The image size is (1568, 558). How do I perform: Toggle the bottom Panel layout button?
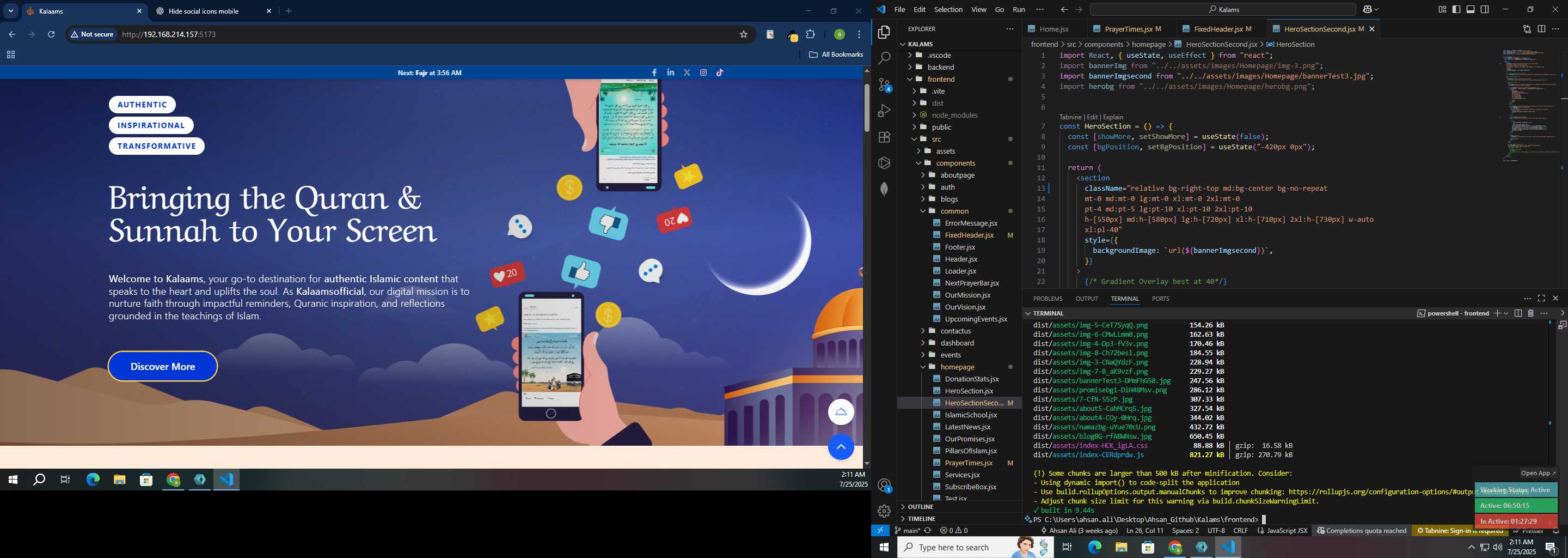tap(1471, 9)
